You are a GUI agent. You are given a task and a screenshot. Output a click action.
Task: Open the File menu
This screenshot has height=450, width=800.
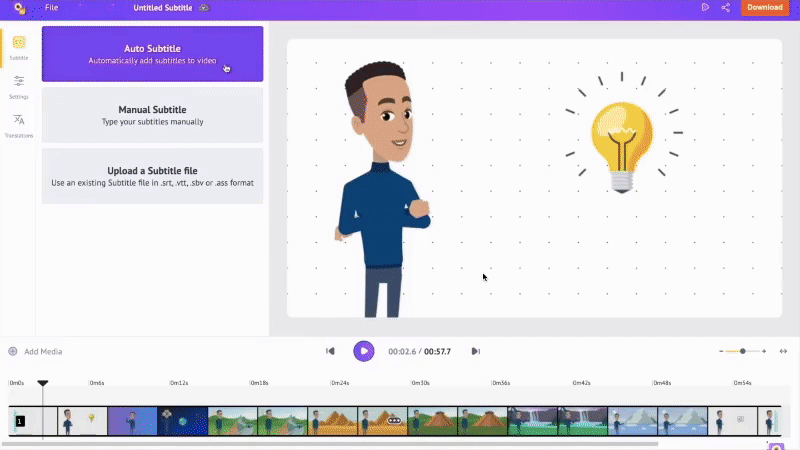[51, 7]
